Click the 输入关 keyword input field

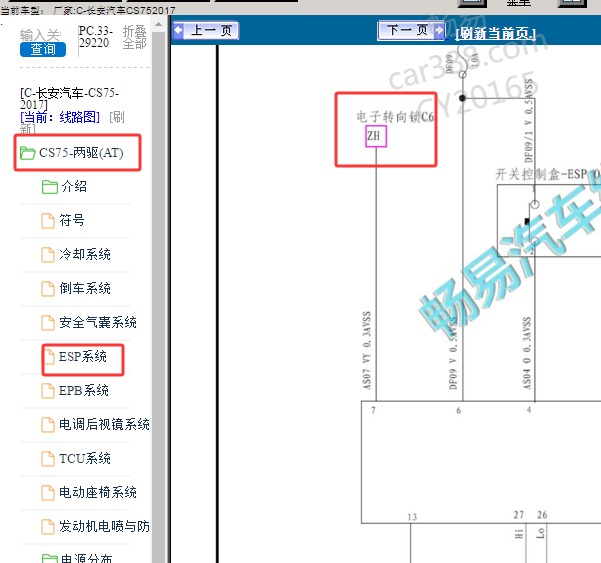tap(40, 35)
